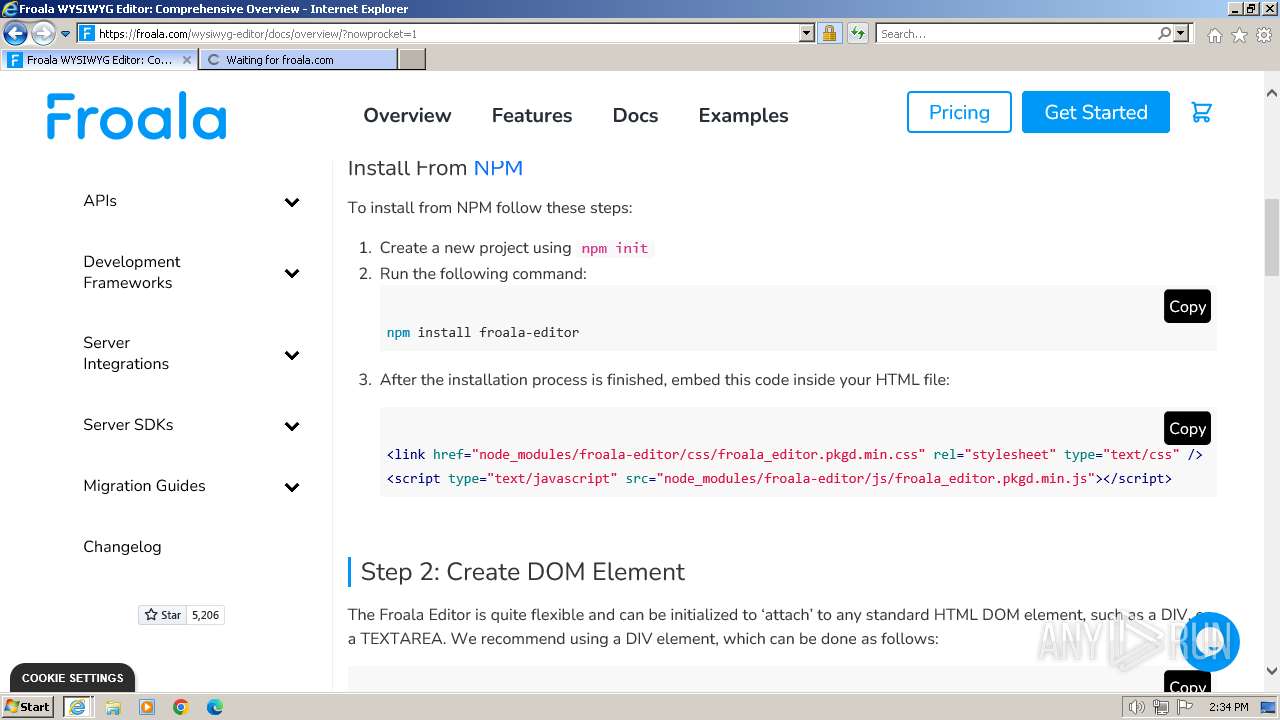
Task: Open the chat widget bubble
Action: pyautogui.click(x=1209, y=642)
